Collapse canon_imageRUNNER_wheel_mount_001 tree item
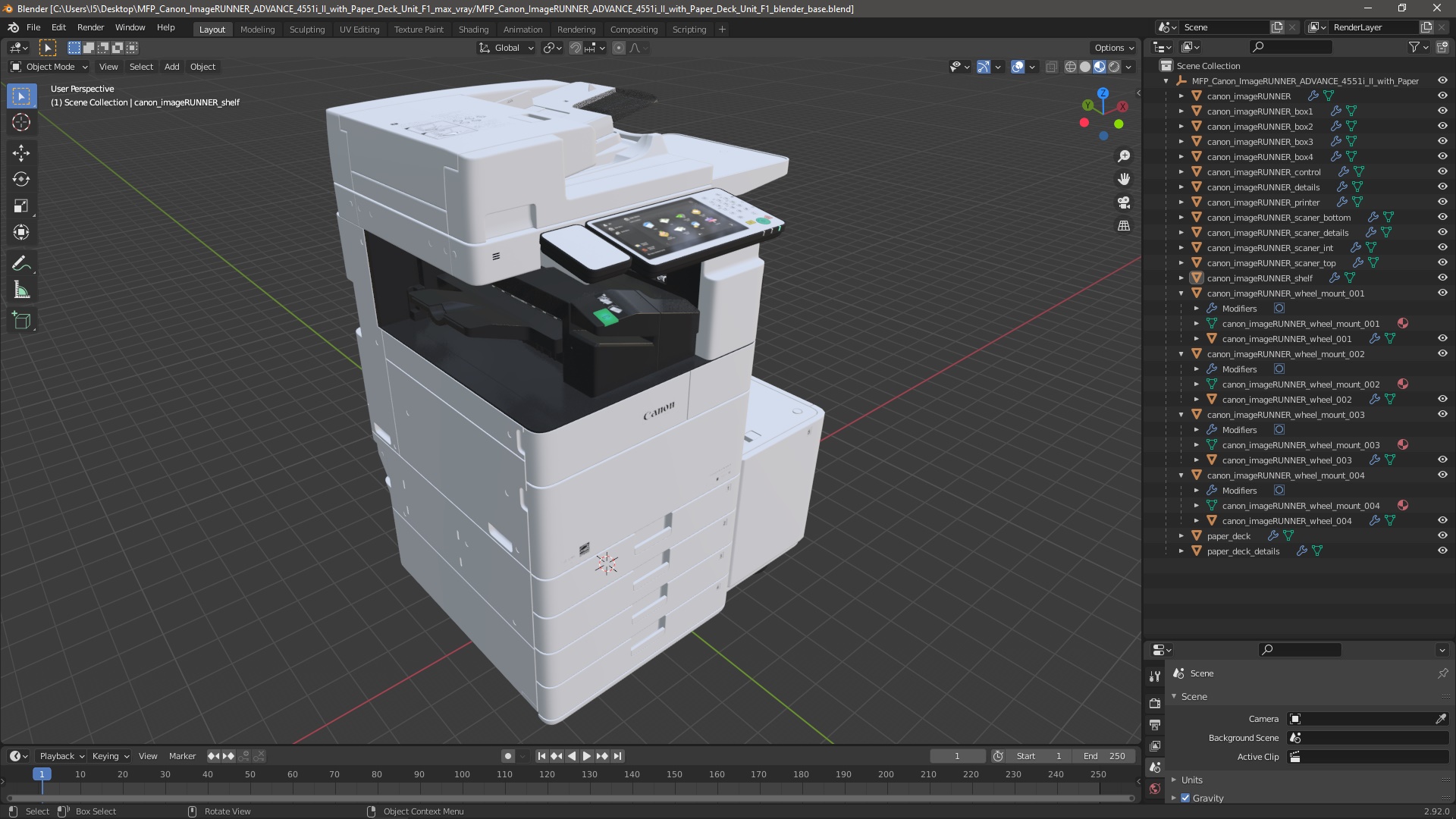This screenshot has width=1456, height=819. click(x=1181, y=293)
